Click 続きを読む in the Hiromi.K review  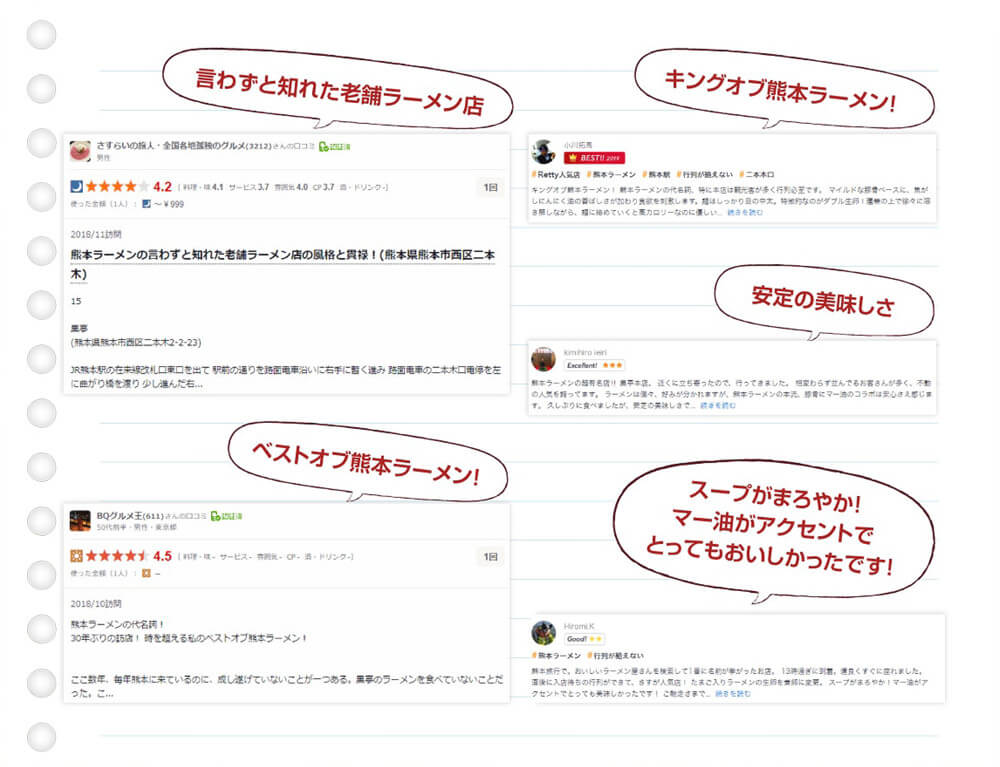pos(733,694)
